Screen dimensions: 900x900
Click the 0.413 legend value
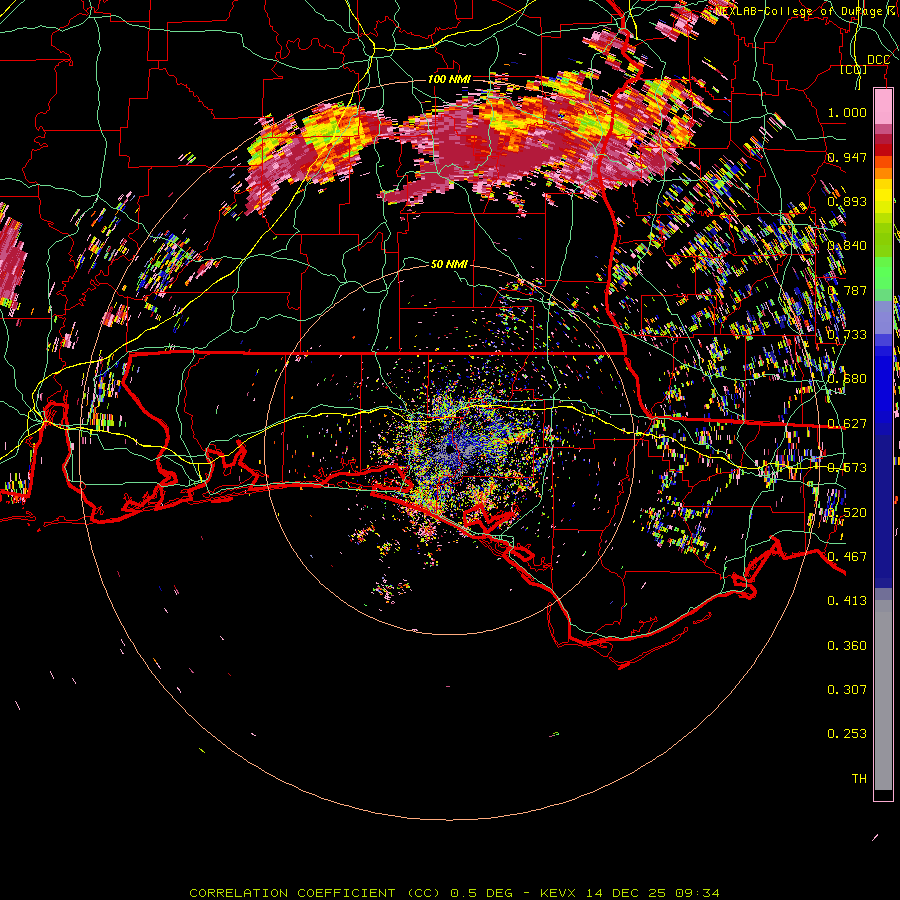847,601
